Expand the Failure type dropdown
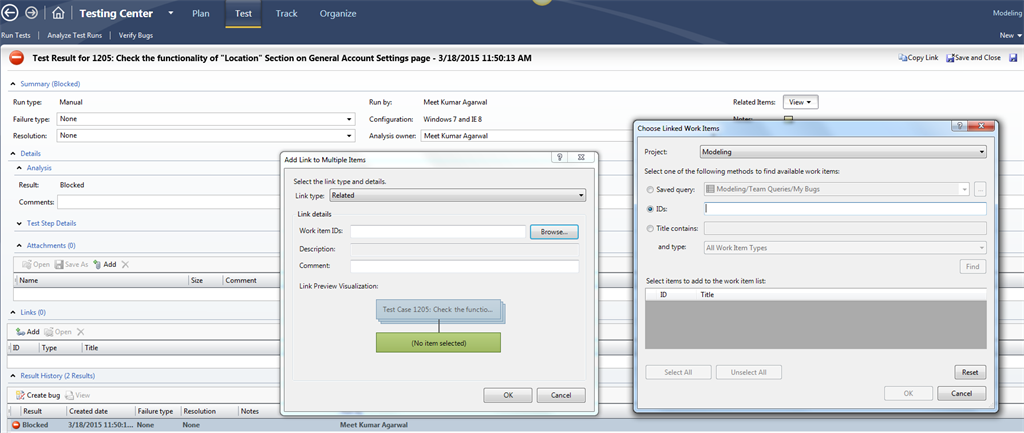 [x=205, y=118]
